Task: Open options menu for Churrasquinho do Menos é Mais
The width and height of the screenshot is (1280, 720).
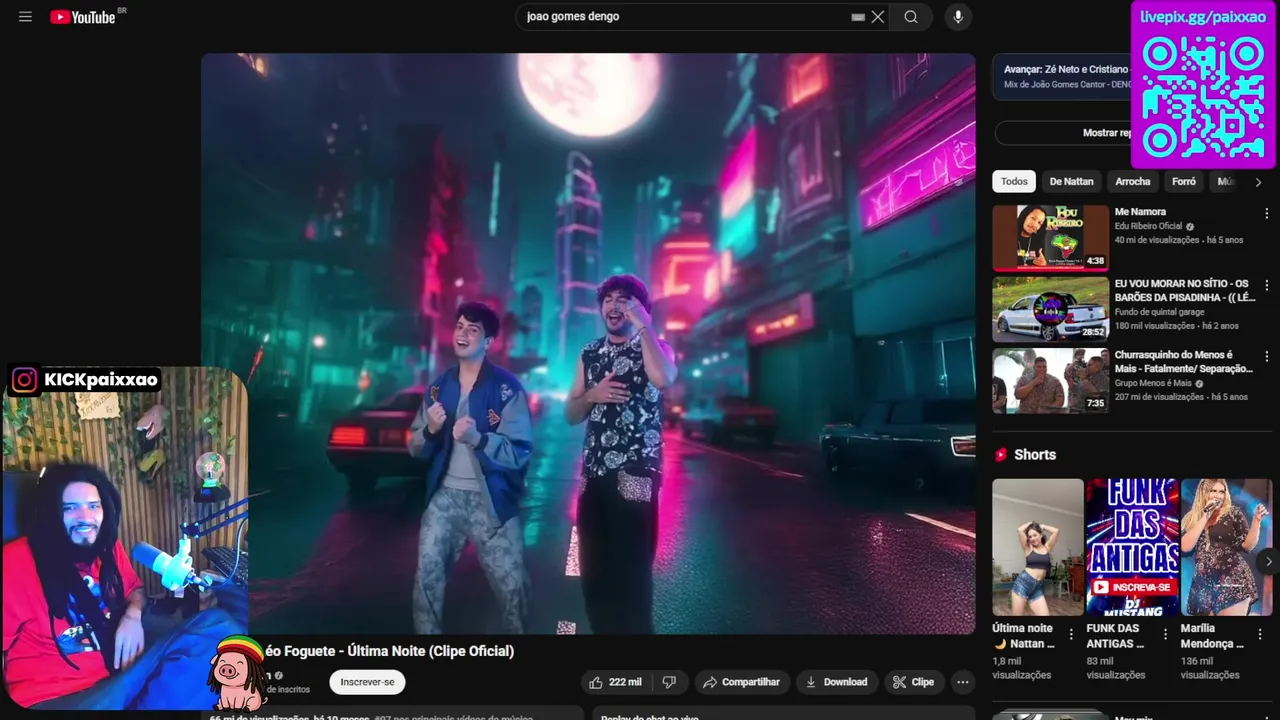Action: tap(1267, 357)
